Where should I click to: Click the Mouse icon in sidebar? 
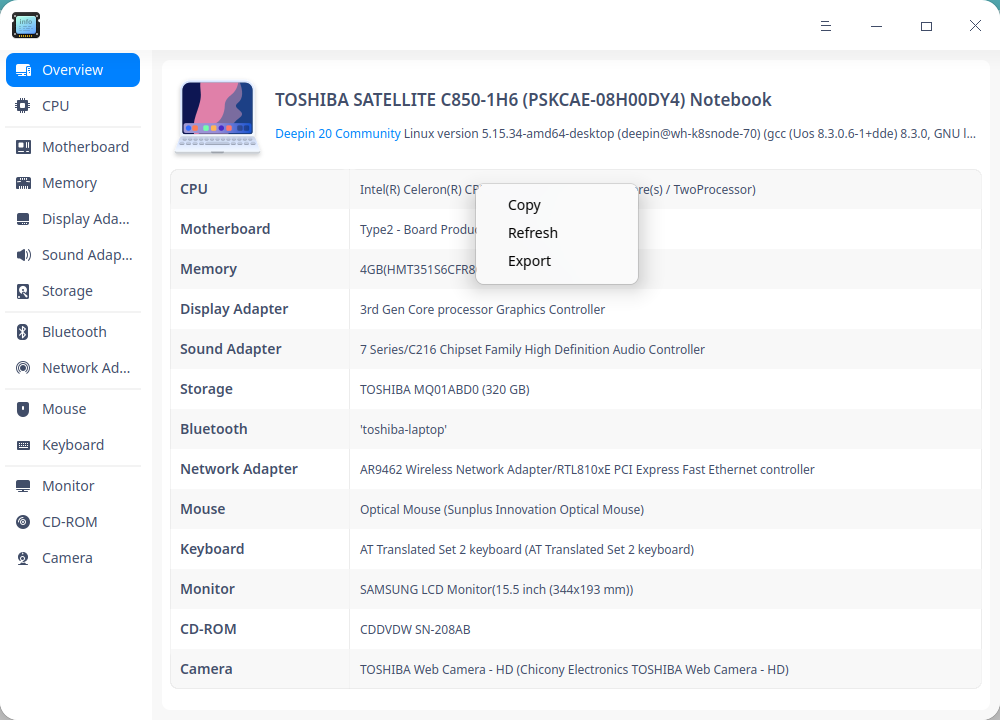pos(23,409)
